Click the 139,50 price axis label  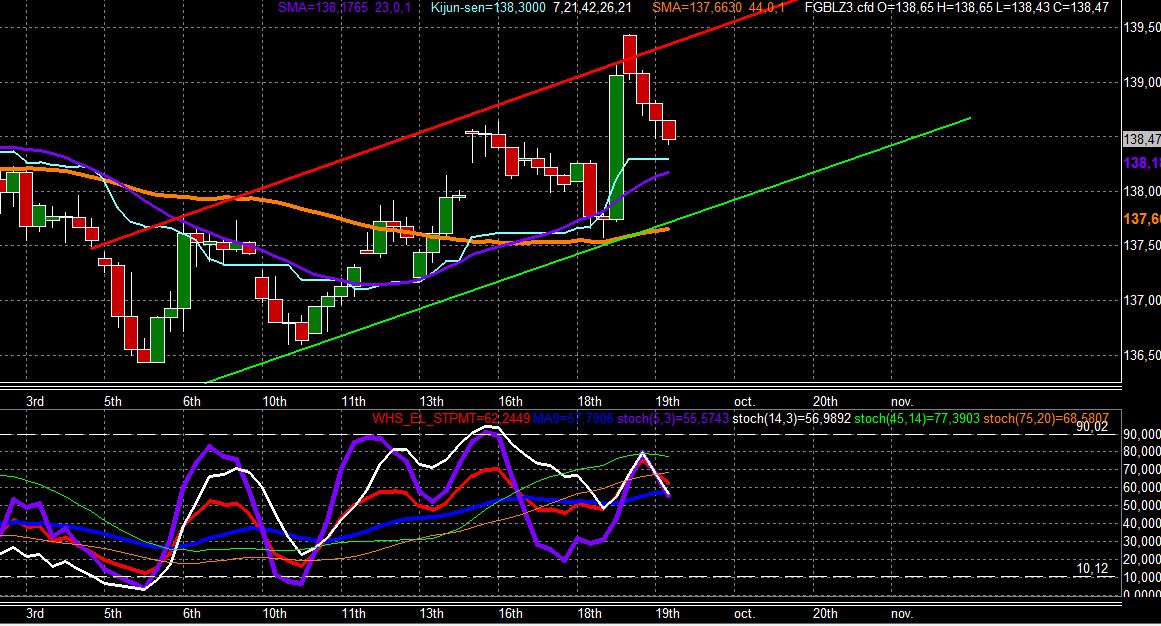[1142, 27]
